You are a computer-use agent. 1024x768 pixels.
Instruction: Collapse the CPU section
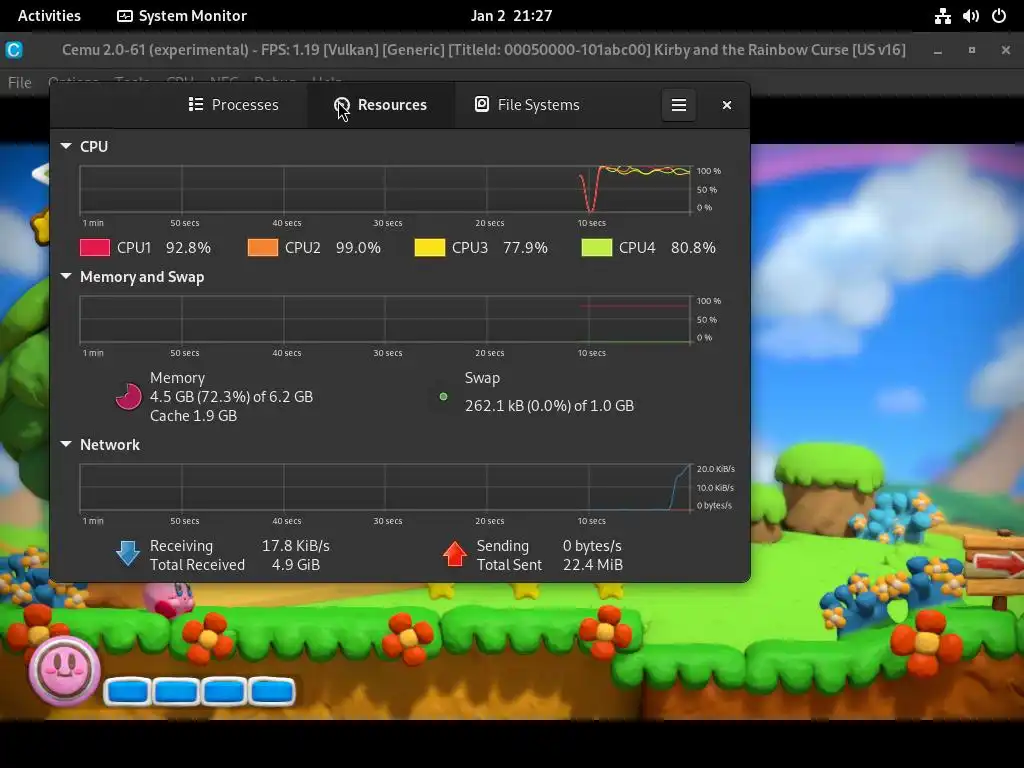click(66, 146)
